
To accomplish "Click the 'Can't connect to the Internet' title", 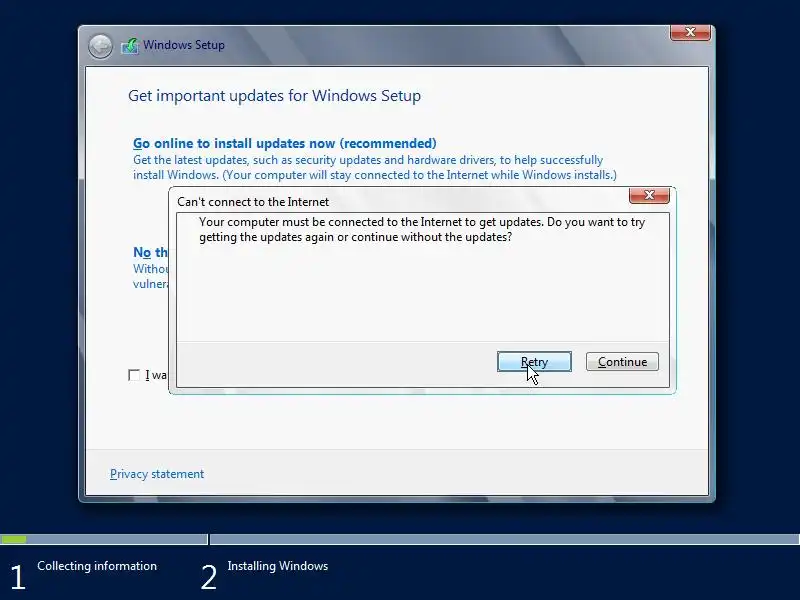I will click(x=253, y=202).
